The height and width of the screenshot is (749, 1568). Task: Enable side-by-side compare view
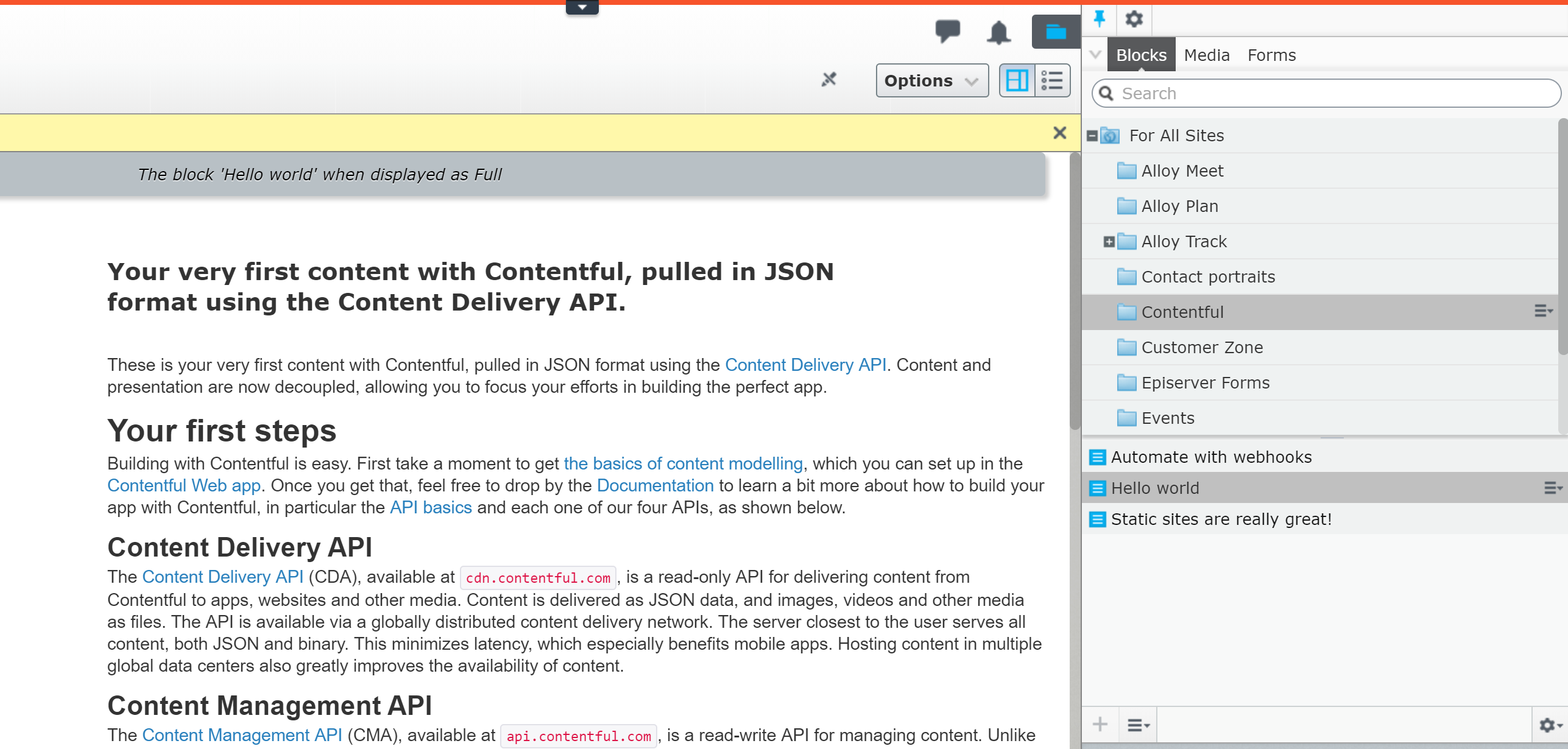tap(1017, 80)
